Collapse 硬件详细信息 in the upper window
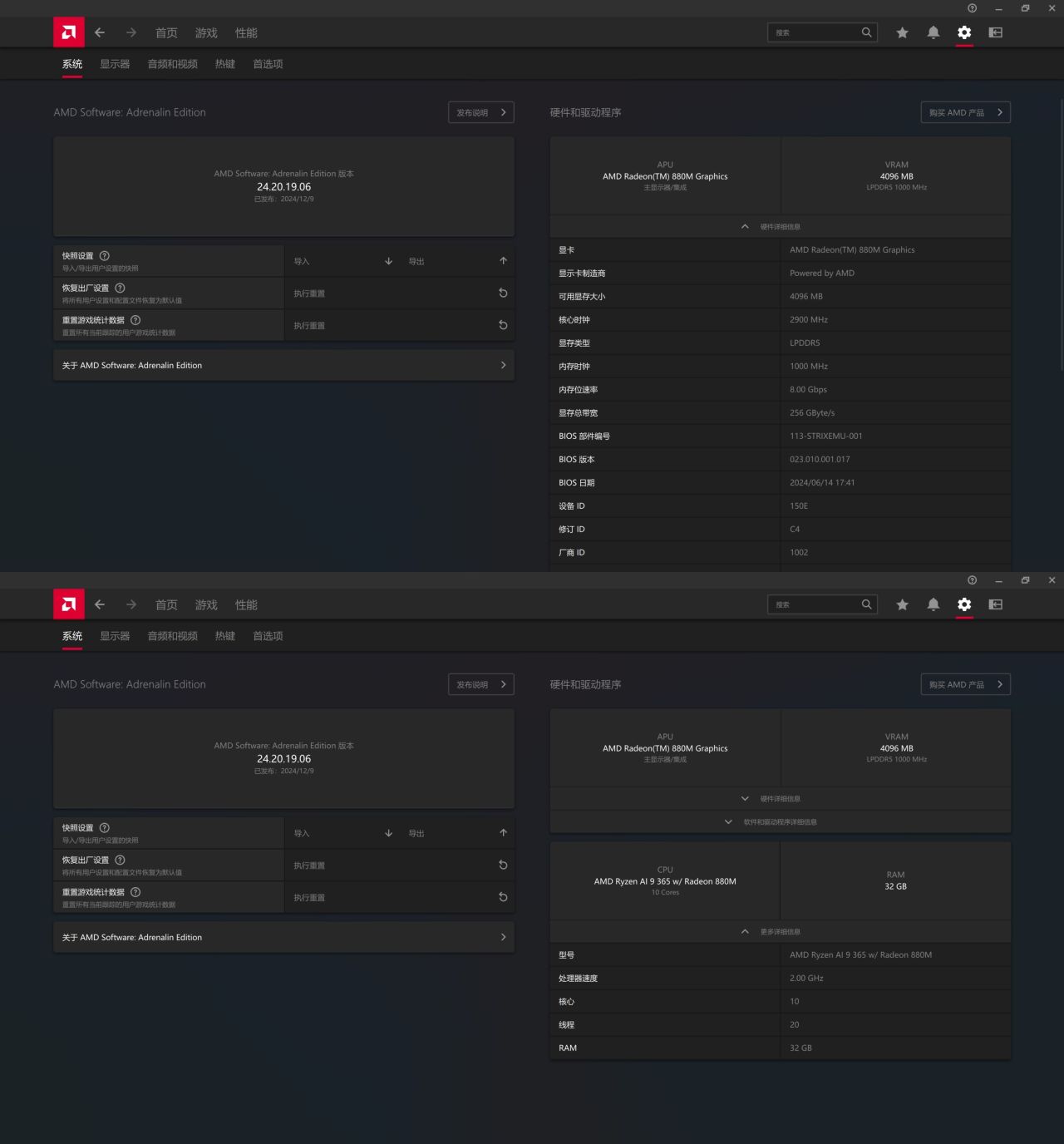 (x=780, y=227)
